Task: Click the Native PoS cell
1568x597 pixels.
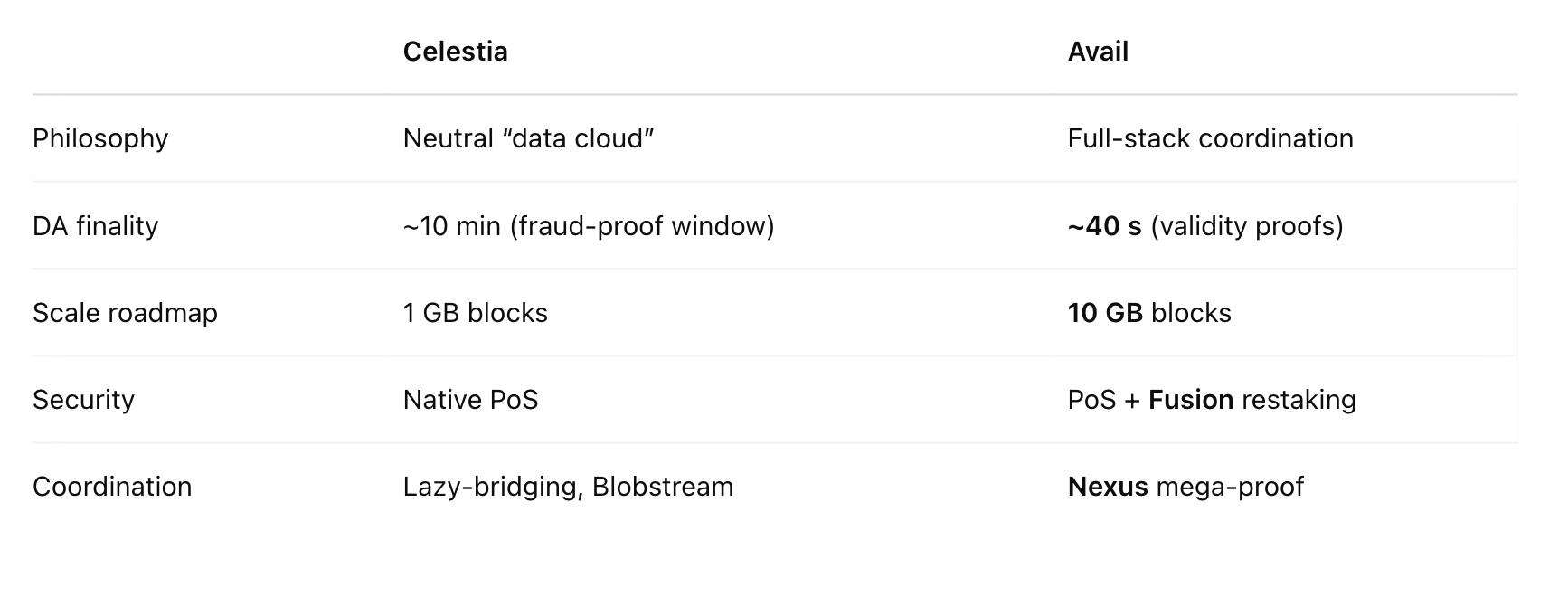Action: (470, 400)
